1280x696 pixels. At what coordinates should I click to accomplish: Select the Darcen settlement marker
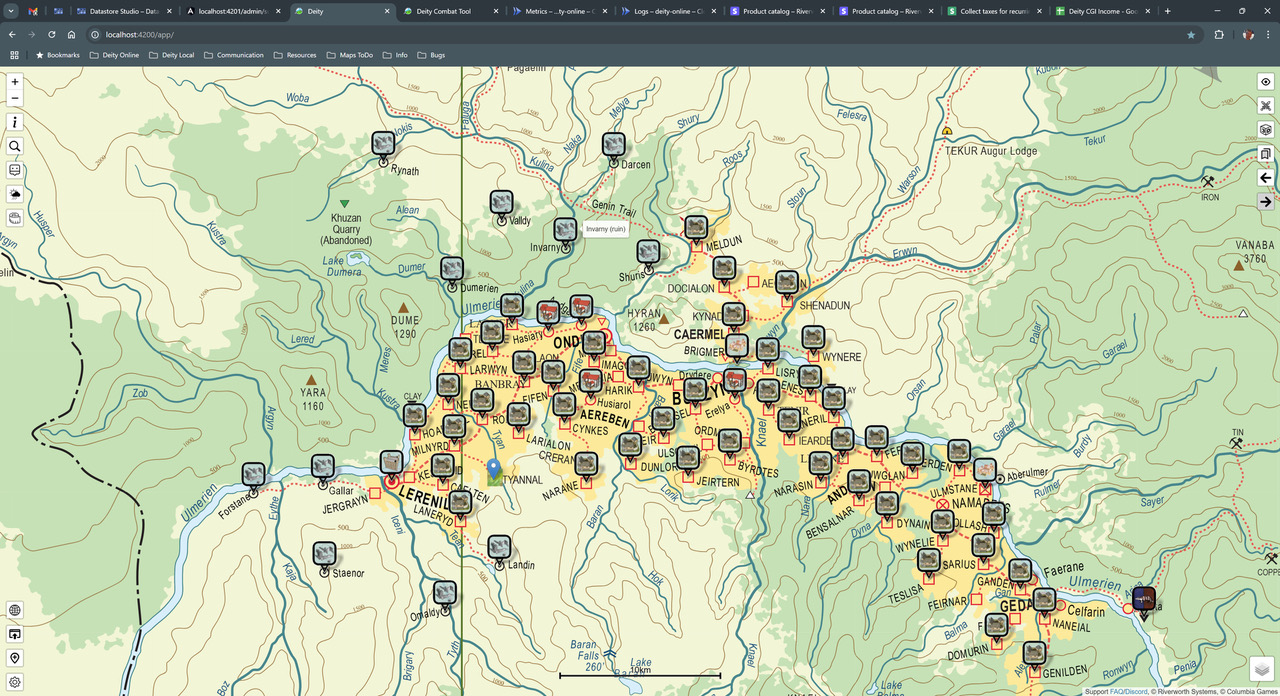614,146
